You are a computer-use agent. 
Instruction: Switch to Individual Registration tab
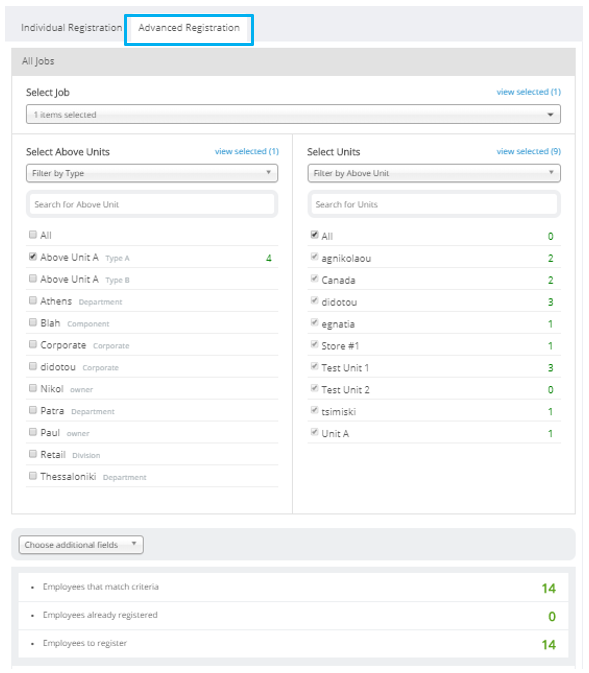coord(71,28)
